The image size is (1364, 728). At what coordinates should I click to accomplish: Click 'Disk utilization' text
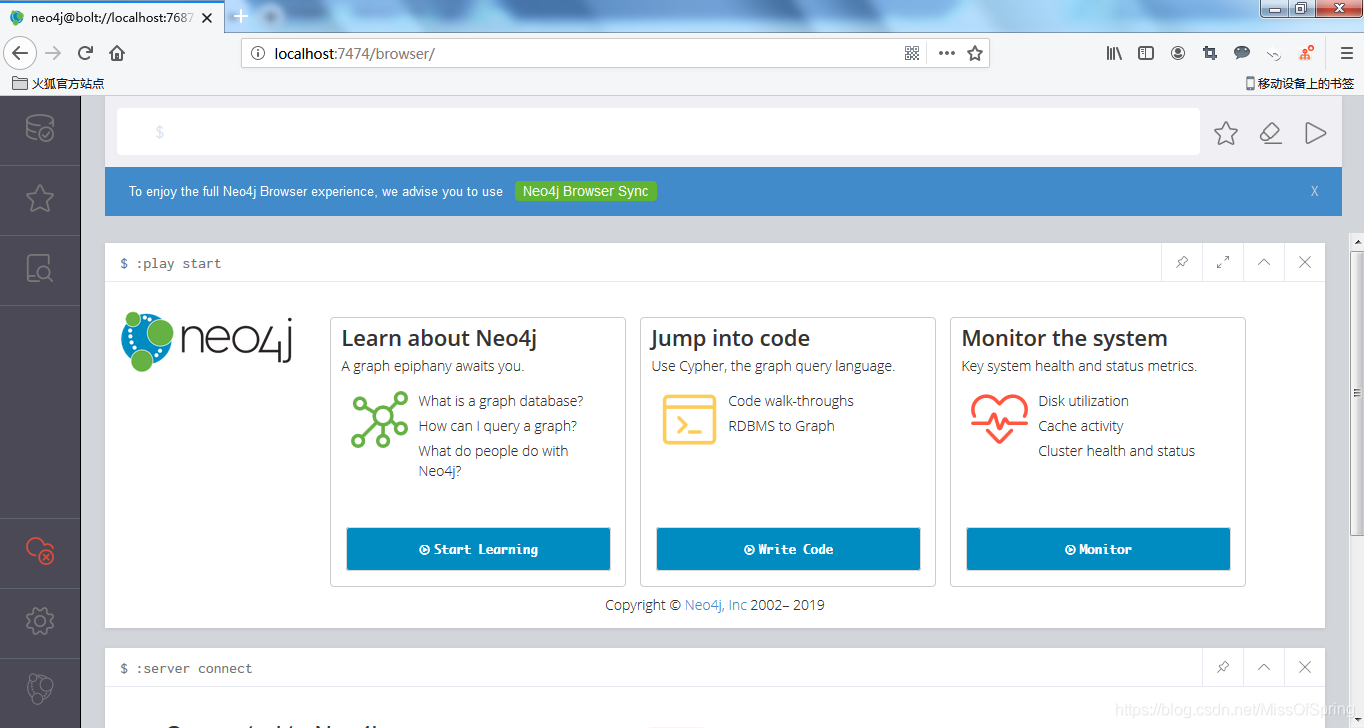tap(1083, 401)
